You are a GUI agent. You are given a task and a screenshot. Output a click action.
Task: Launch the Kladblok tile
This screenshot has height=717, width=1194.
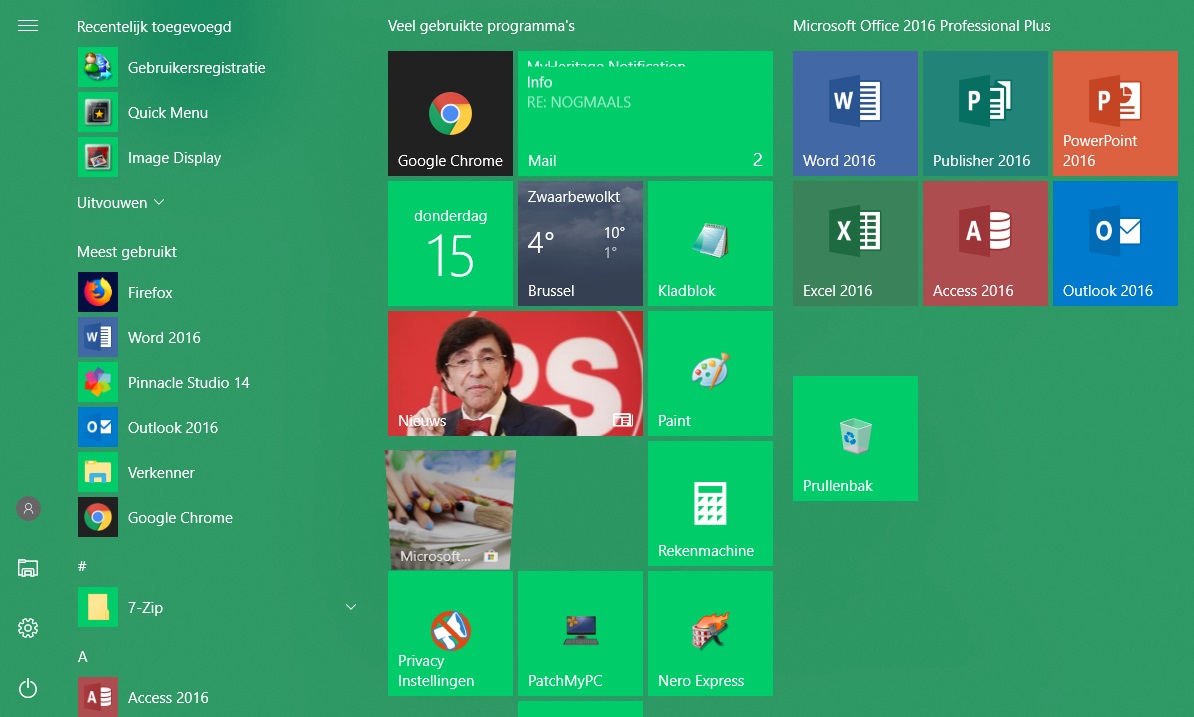point(710,244)
